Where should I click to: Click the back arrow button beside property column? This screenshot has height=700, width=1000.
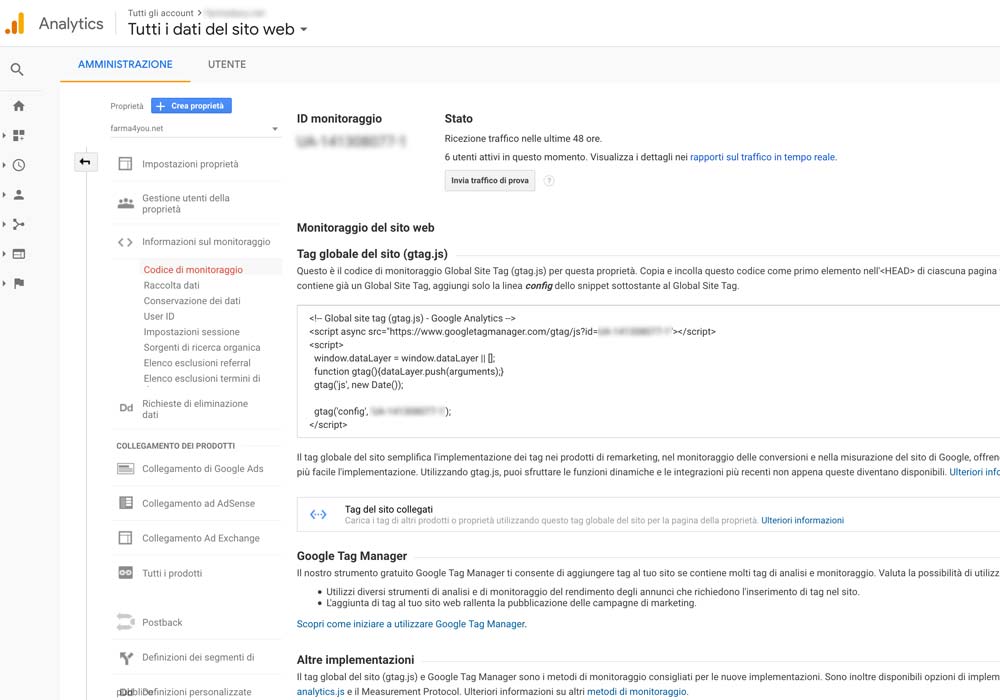[85, 162]
